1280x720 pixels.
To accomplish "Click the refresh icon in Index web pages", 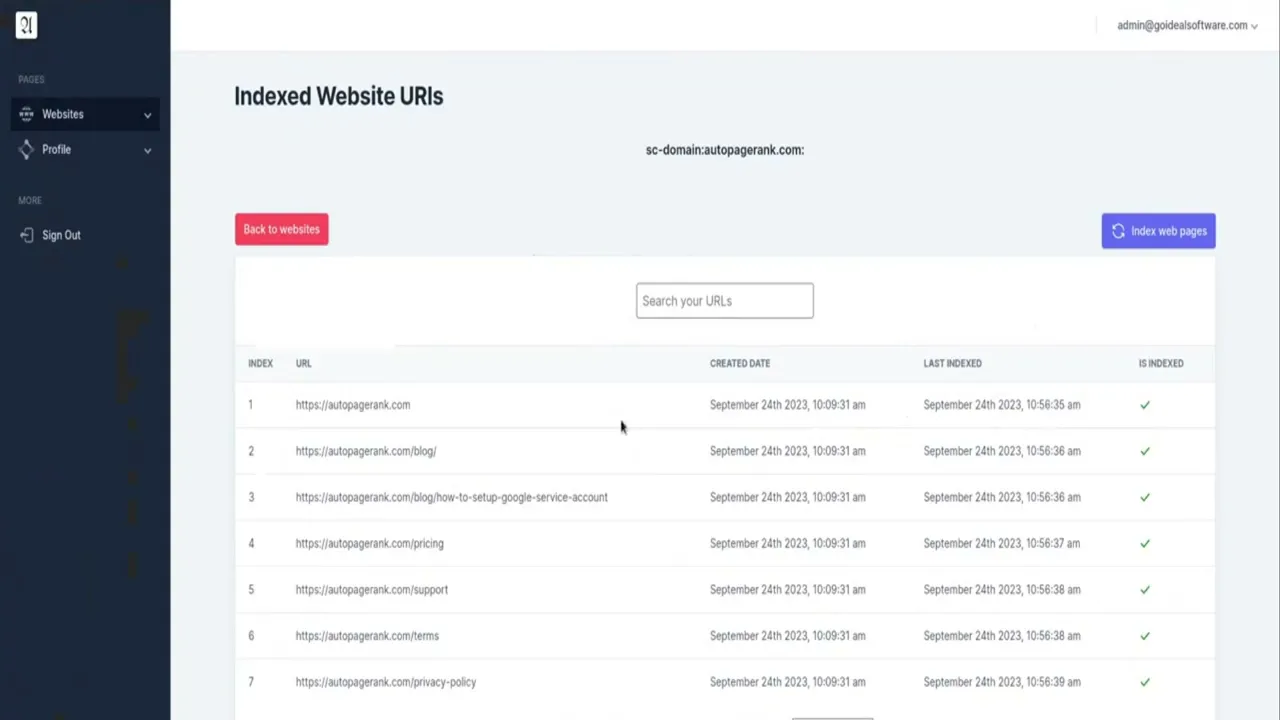I will (x=1118, y=231).
